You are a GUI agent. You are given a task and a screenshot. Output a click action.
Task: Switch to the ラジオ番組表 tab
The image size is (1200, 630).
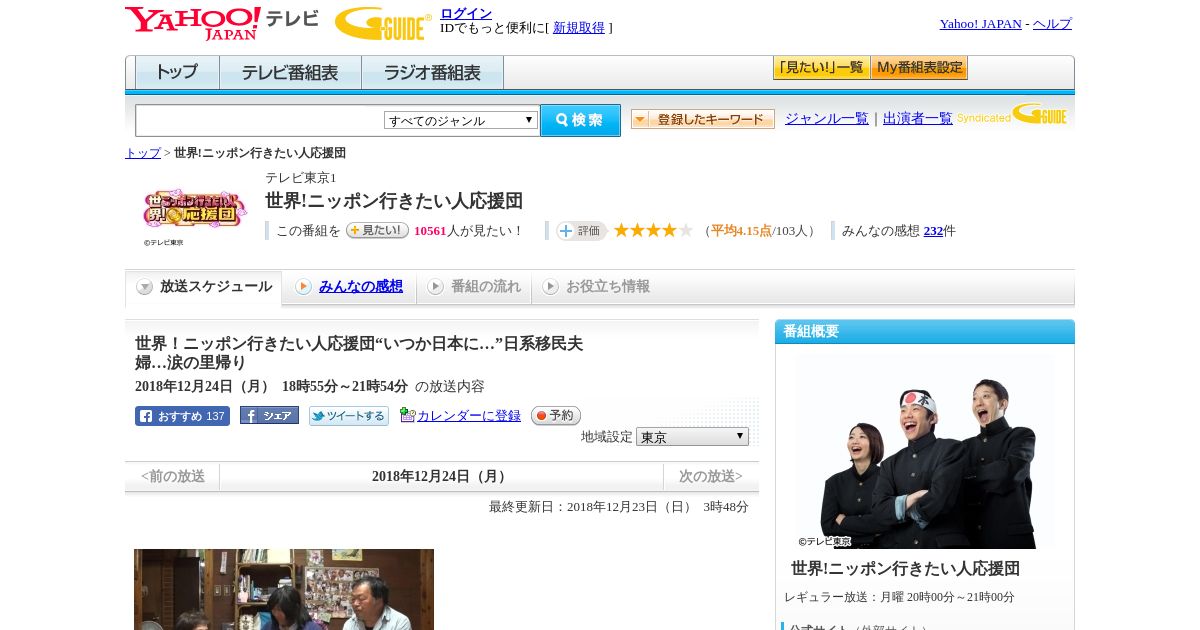[432, 73]
